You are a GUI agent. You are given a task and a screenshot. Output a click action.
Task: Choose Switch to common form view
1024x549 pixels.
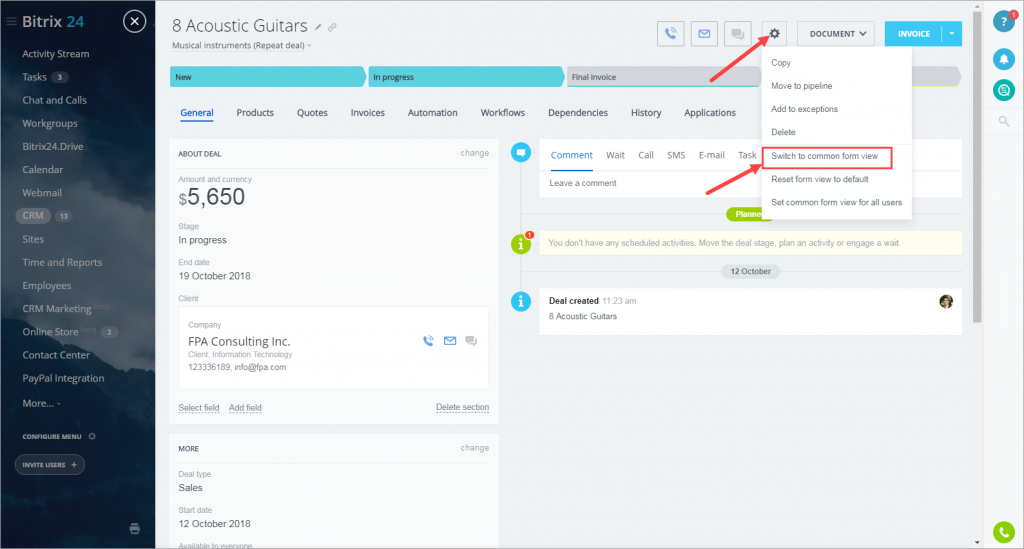click(824, 156)
